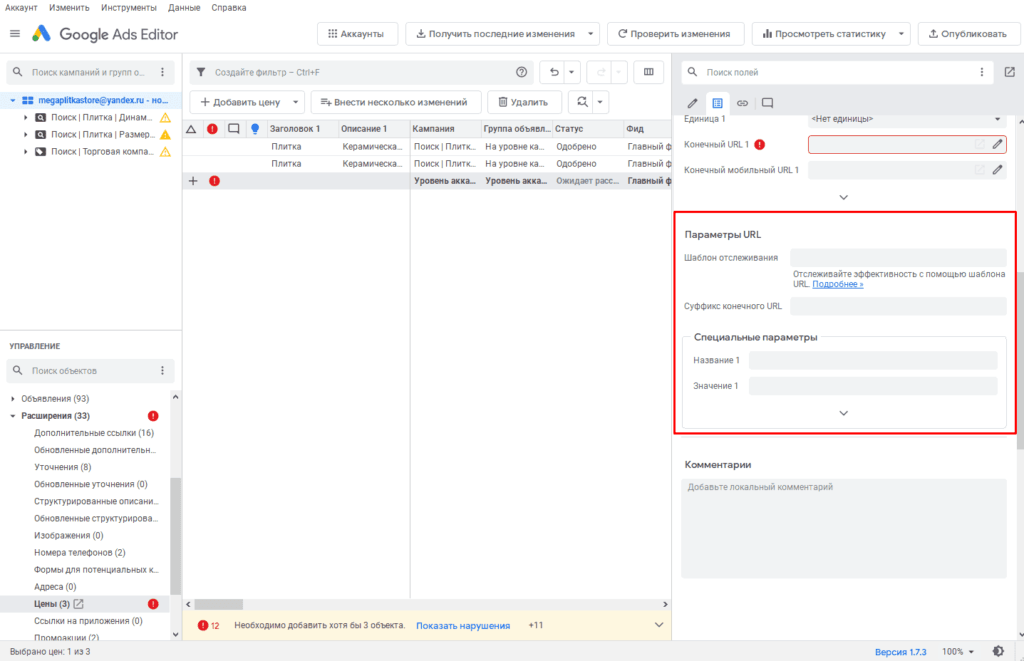
Task: Click the Суффикс конечного URL field
Action: pyautogui.click(x=898, y=306)
